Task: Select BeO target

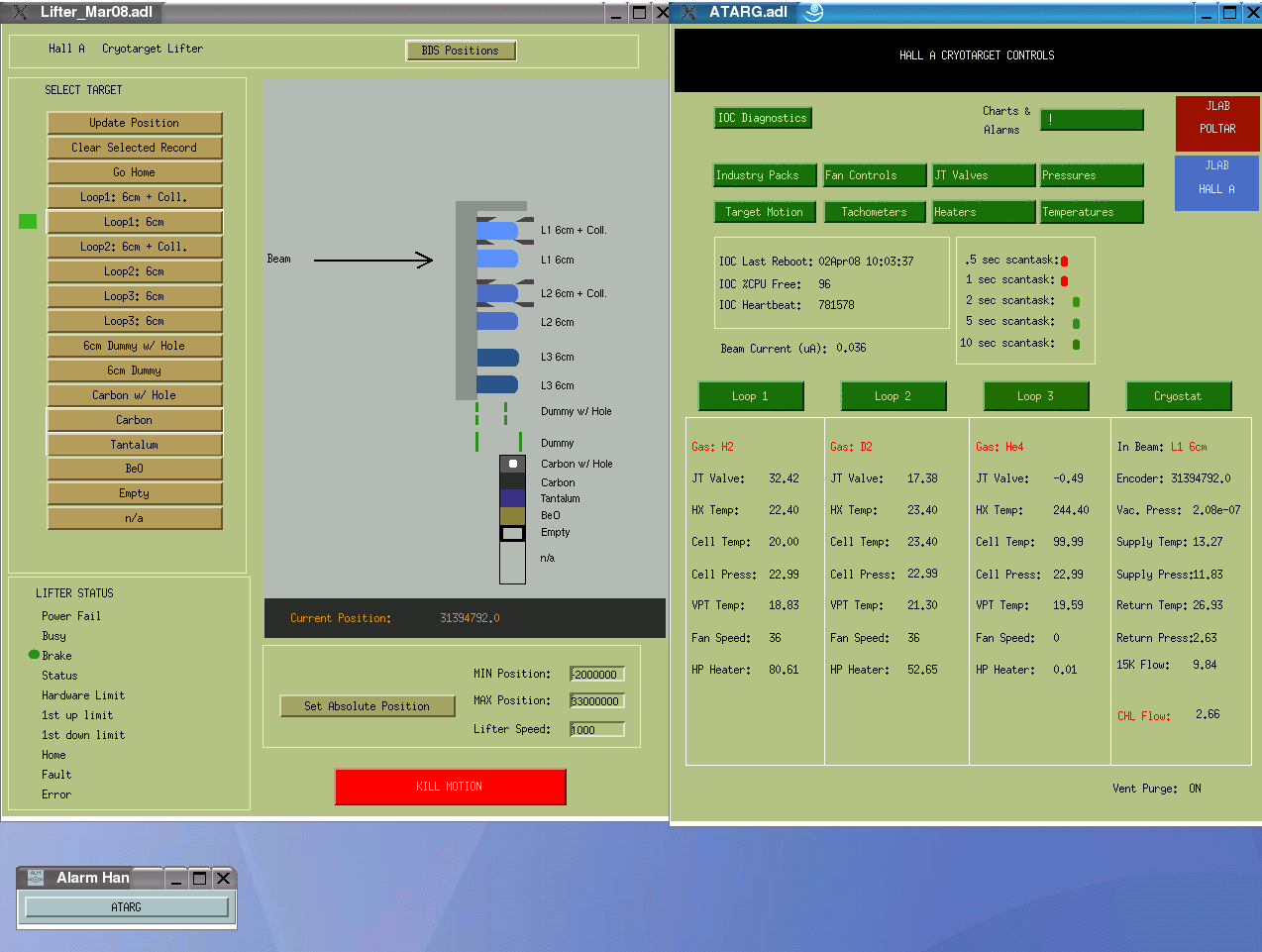Action: pos(135,469)
